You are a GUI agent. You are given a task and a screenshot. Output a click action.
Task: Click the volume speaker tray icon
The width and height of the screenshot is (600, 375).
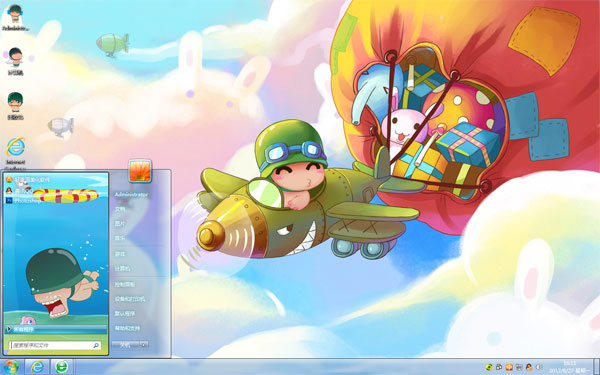[539, 367]
